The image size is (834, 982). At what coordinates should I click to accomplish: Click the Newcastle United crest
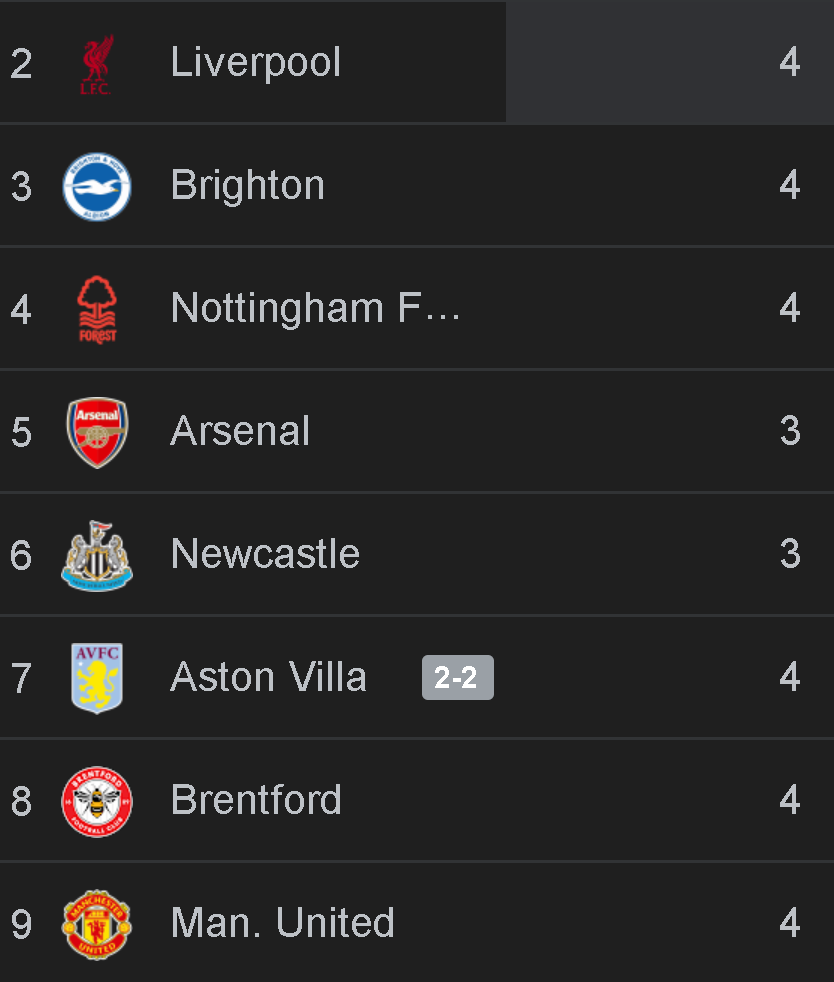click(x=97, y=556)
